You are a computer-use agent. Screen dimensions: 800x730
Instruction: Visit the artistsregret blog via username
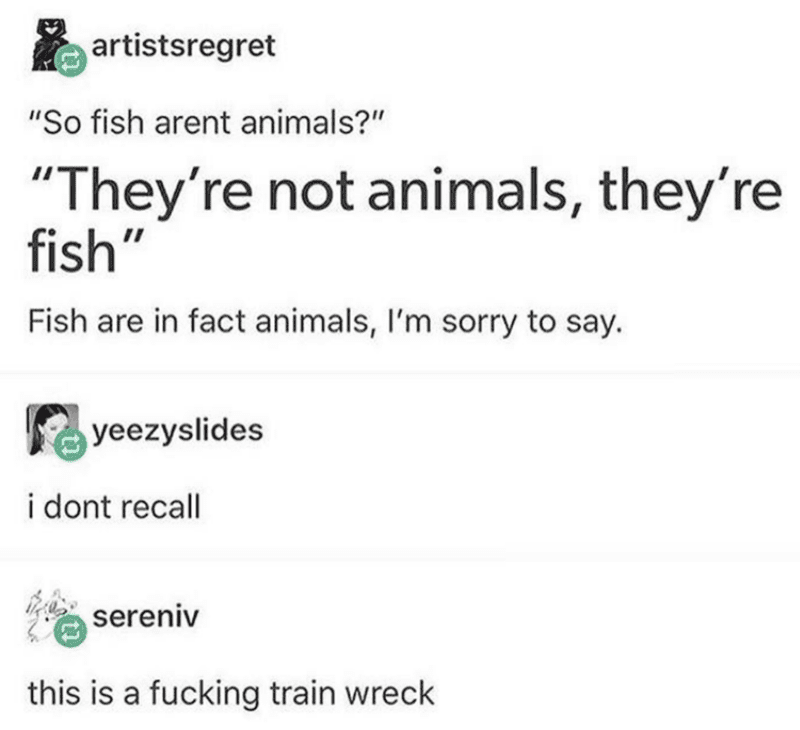(184, 46)
